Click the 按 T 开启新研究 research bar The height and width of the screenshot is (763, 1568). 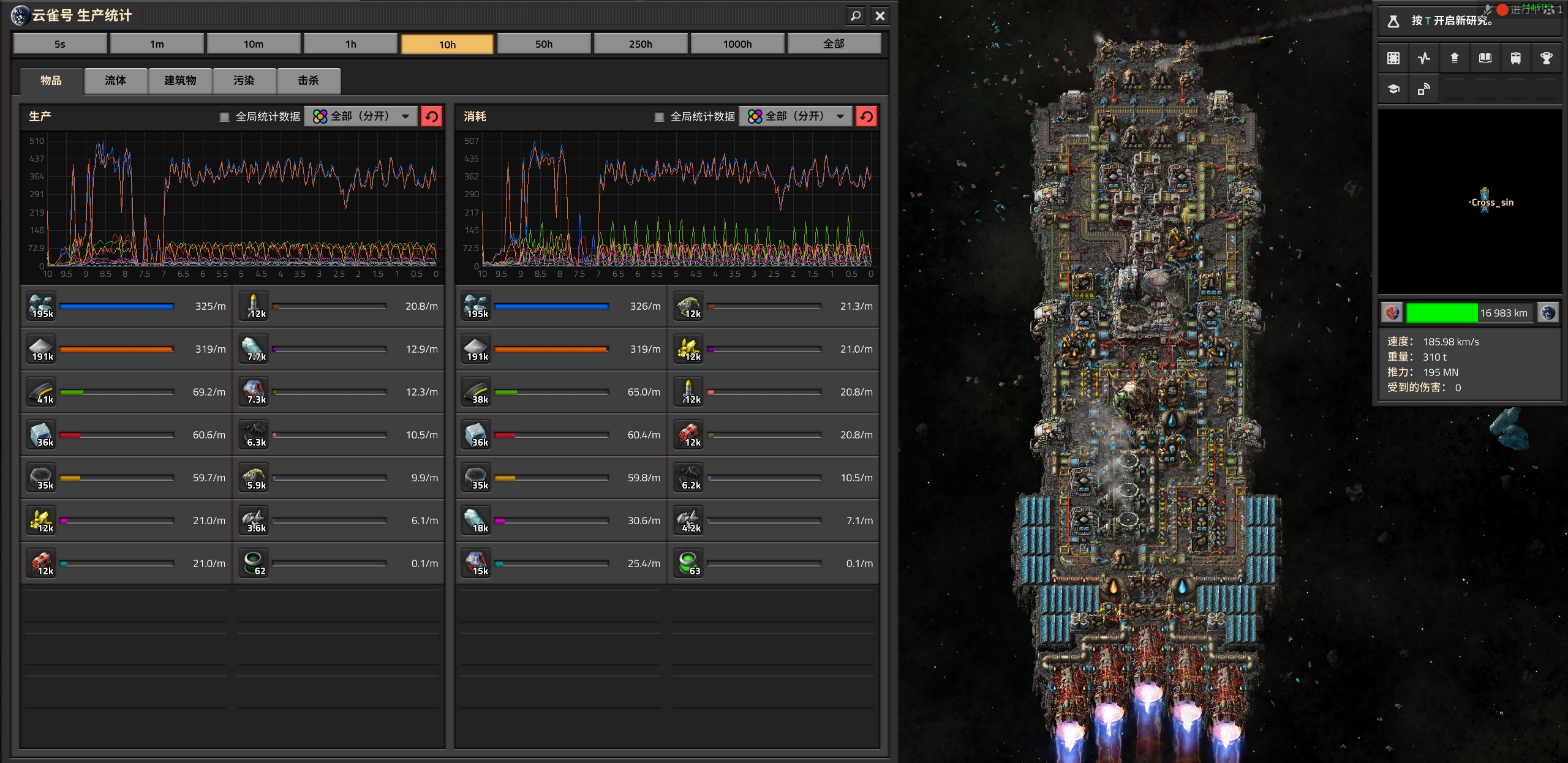tap(1469, 21)
